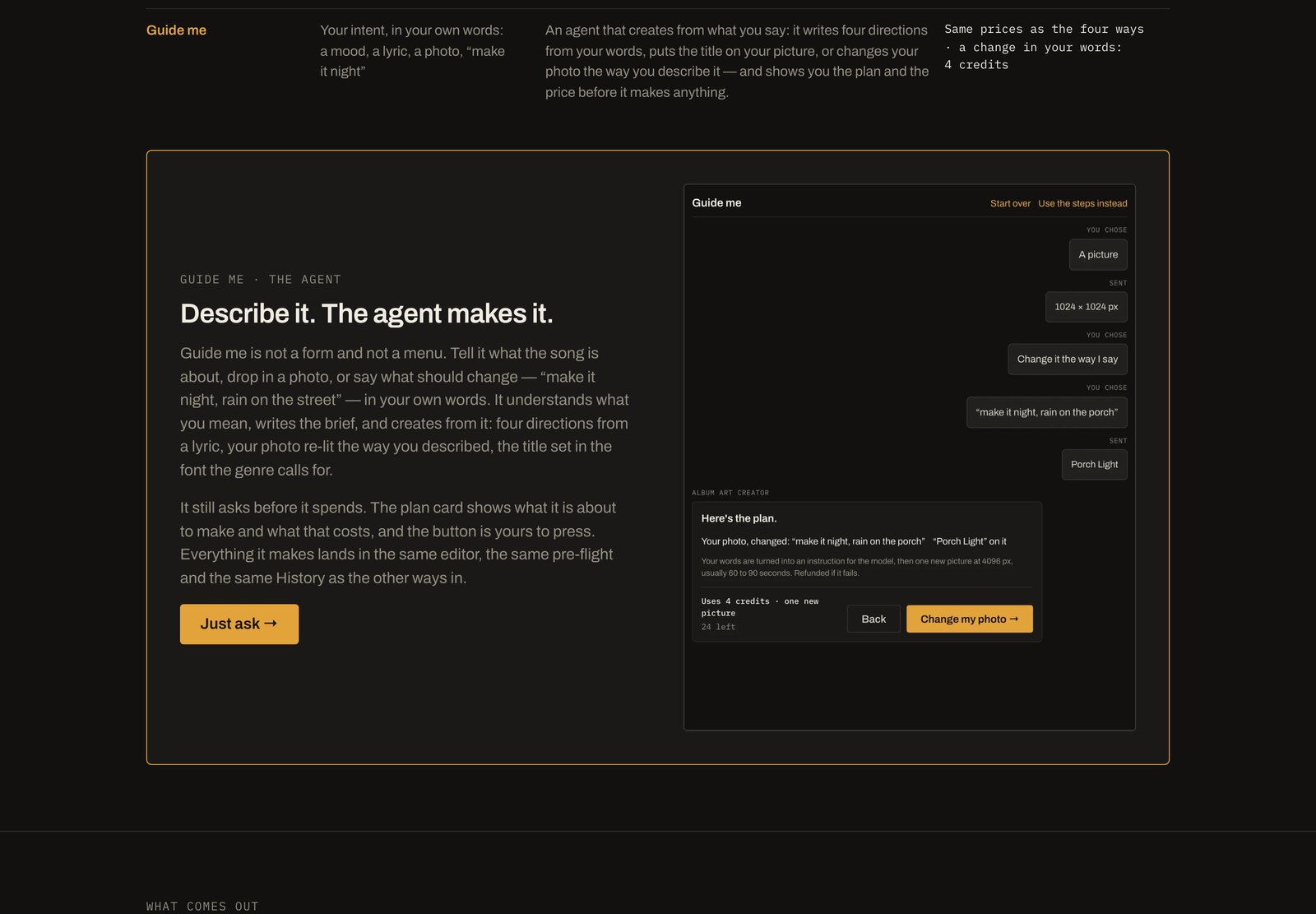Click the Here's the plan heading

pyautogui.click(x=739, y=518)
